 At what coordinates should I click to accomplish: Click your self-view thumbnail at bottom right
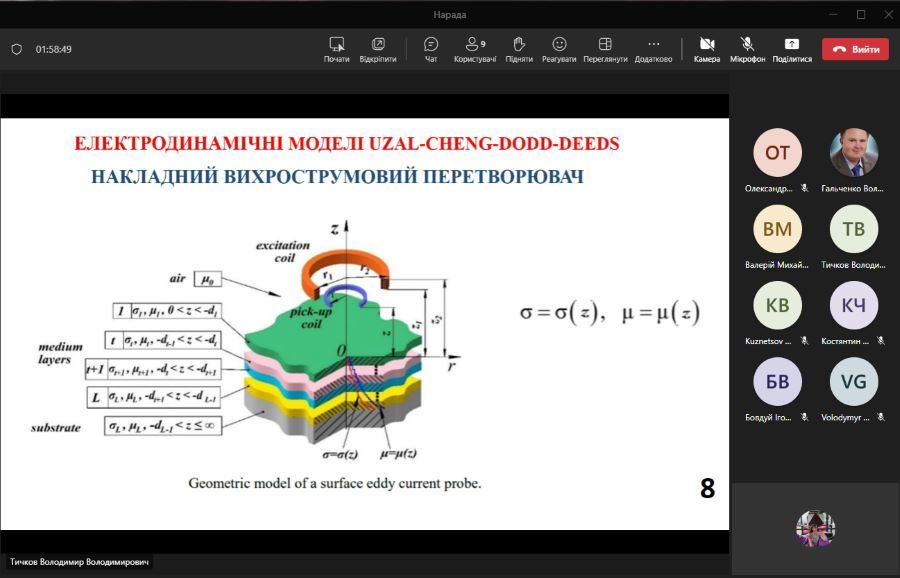point(815,528)
